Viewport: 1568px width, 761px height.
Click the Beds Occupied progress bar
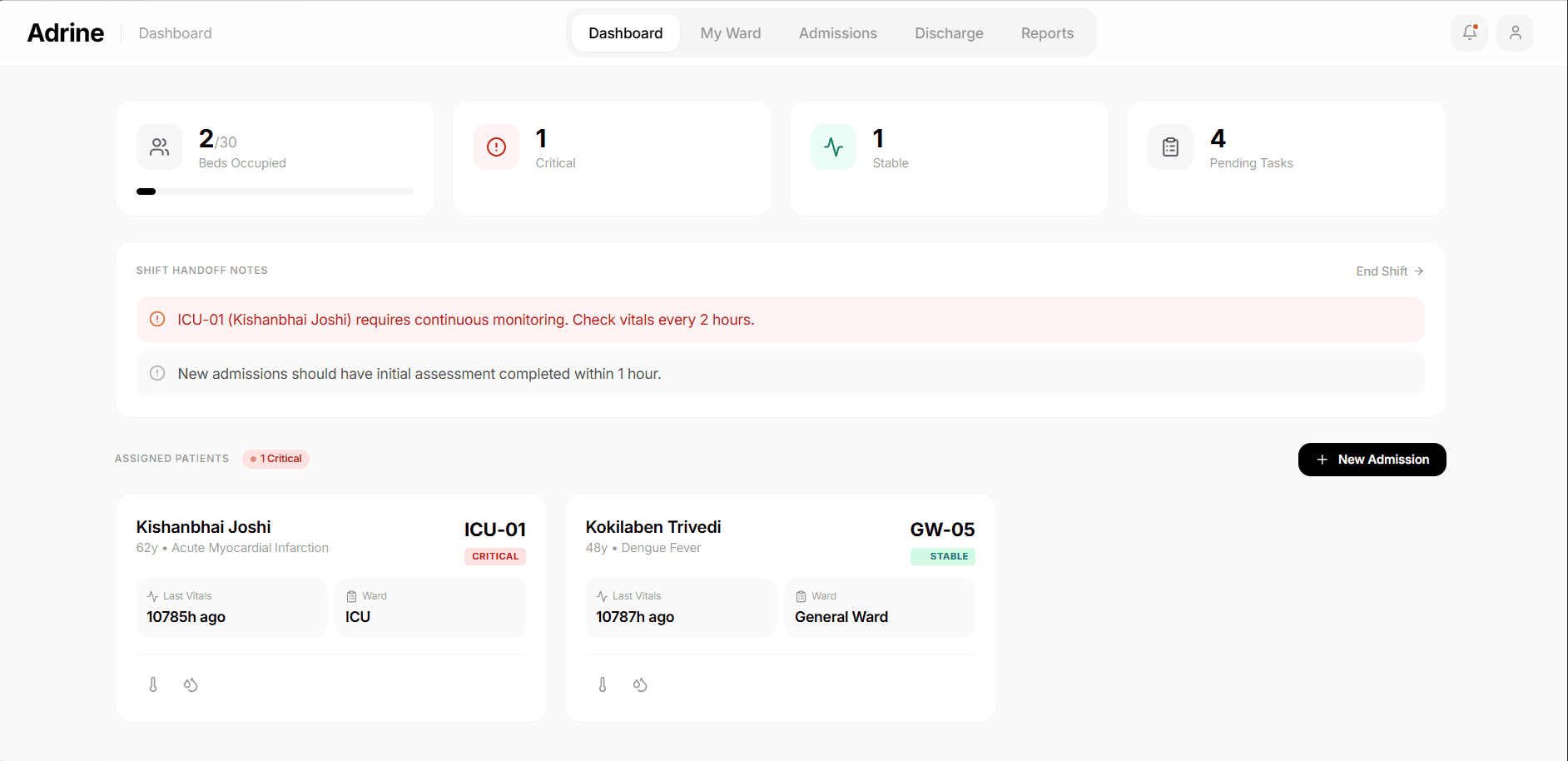[x=275, y=191]
